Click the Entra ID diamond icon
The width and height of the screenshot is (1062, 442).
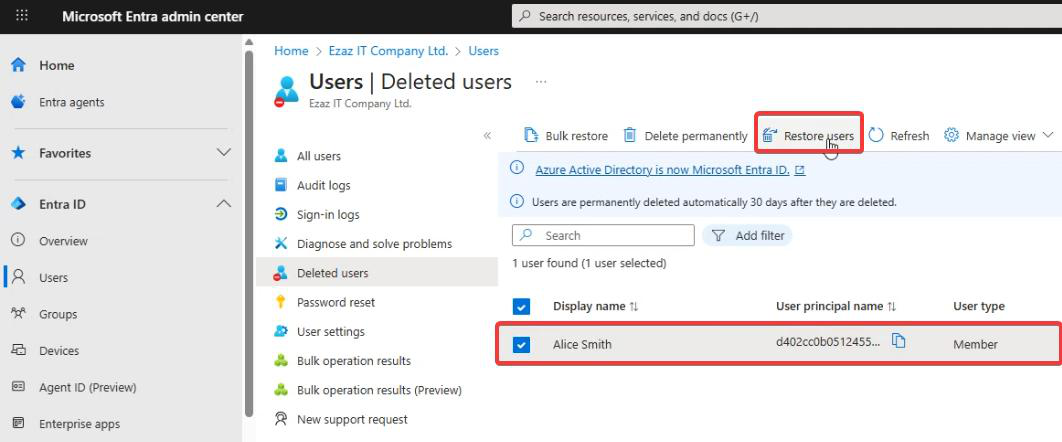18,204
